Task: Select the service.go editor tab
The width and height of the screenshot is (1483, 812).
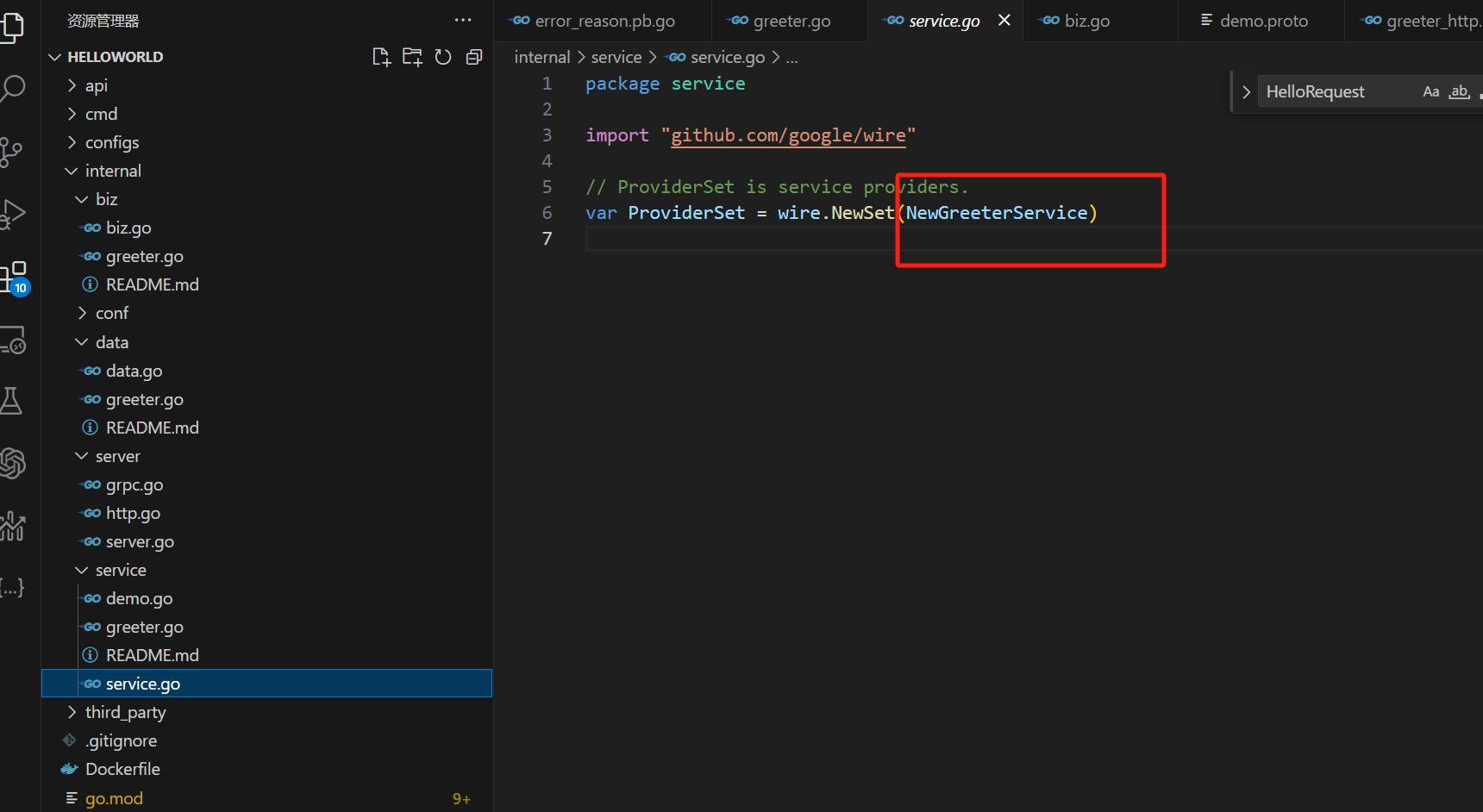Action: tap(943, 21)
